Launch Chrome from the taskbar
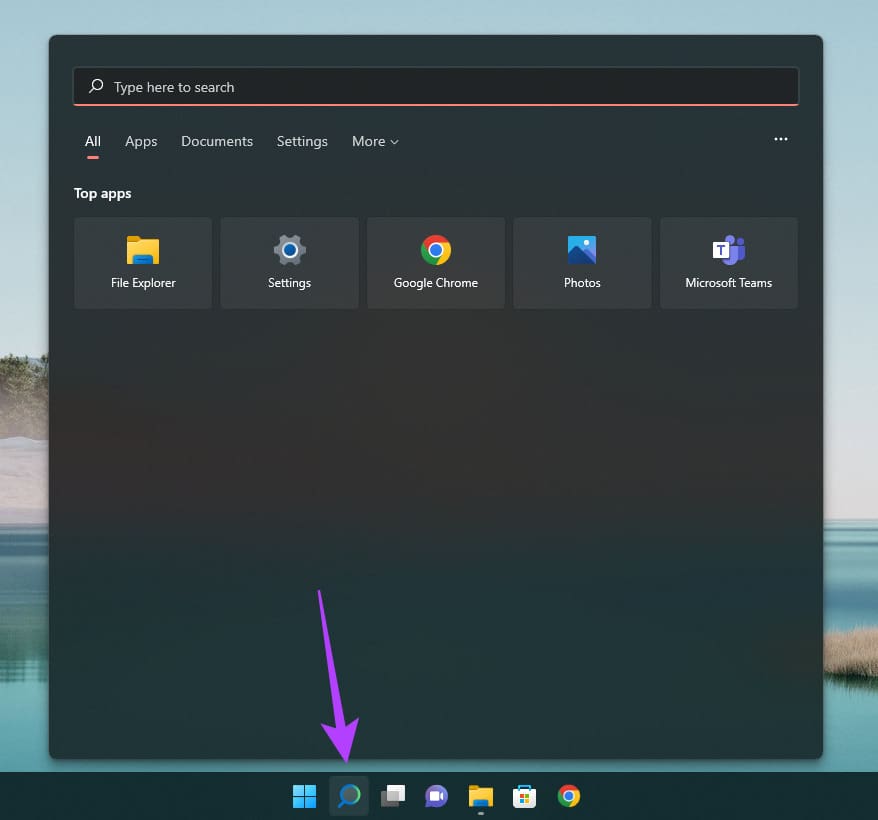Screen dimensions: 878x820 [x=568, y=796]
